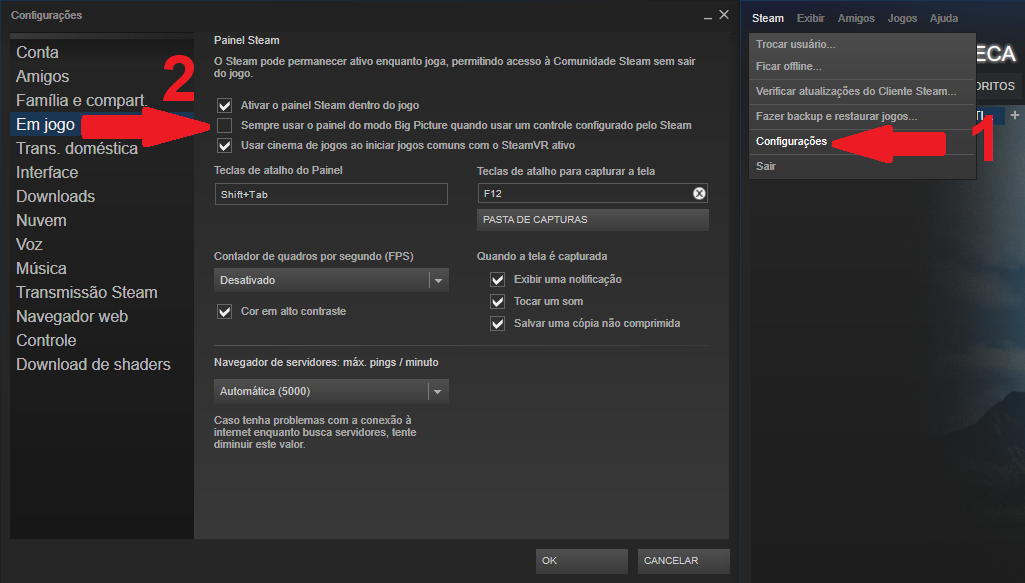Image resolution: width=1025 pixels, height=583 pixels.
Task: Close the Configurações window
Action: click(724, 14)
